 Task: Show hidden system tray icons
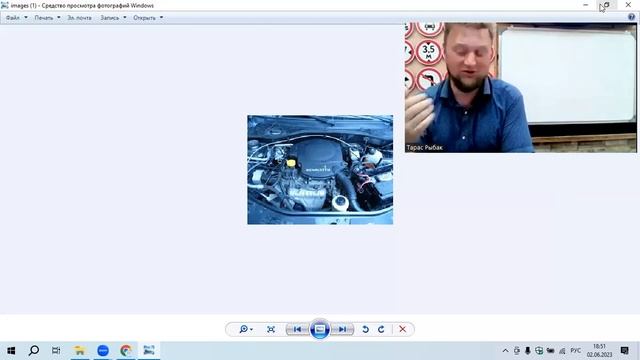[505, 351]
